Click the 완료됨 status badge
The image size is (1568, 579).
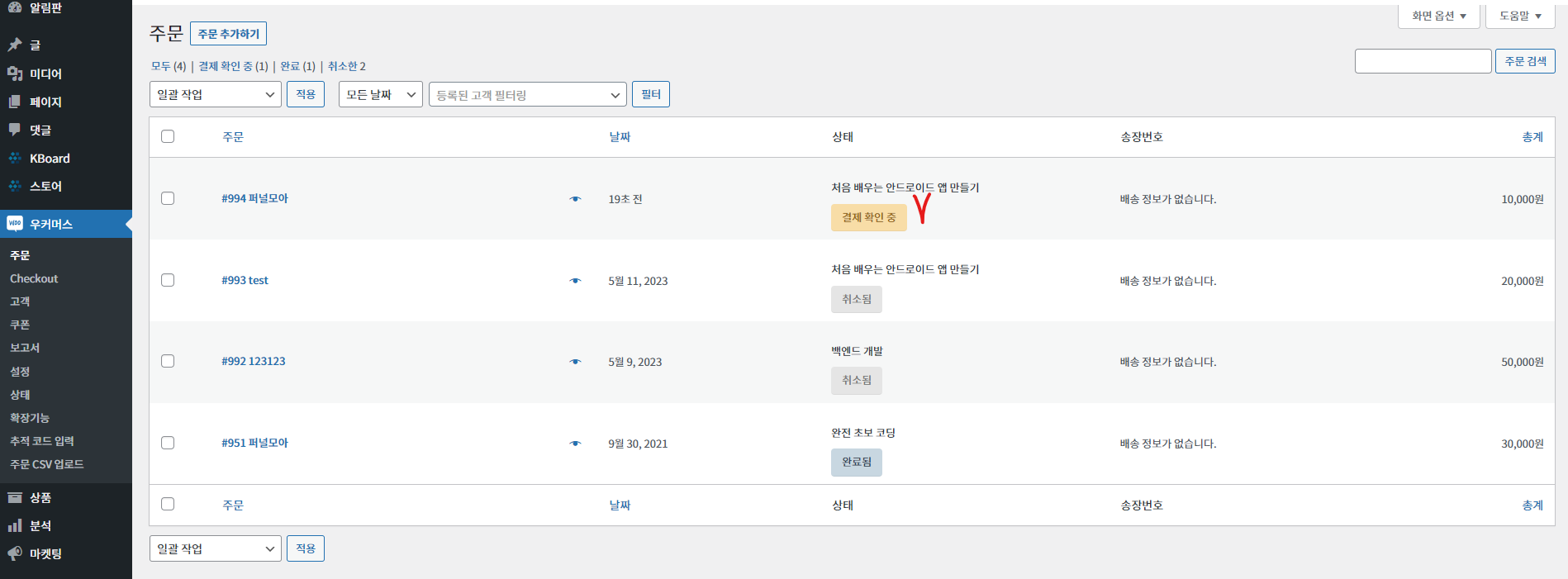(857, 463)
